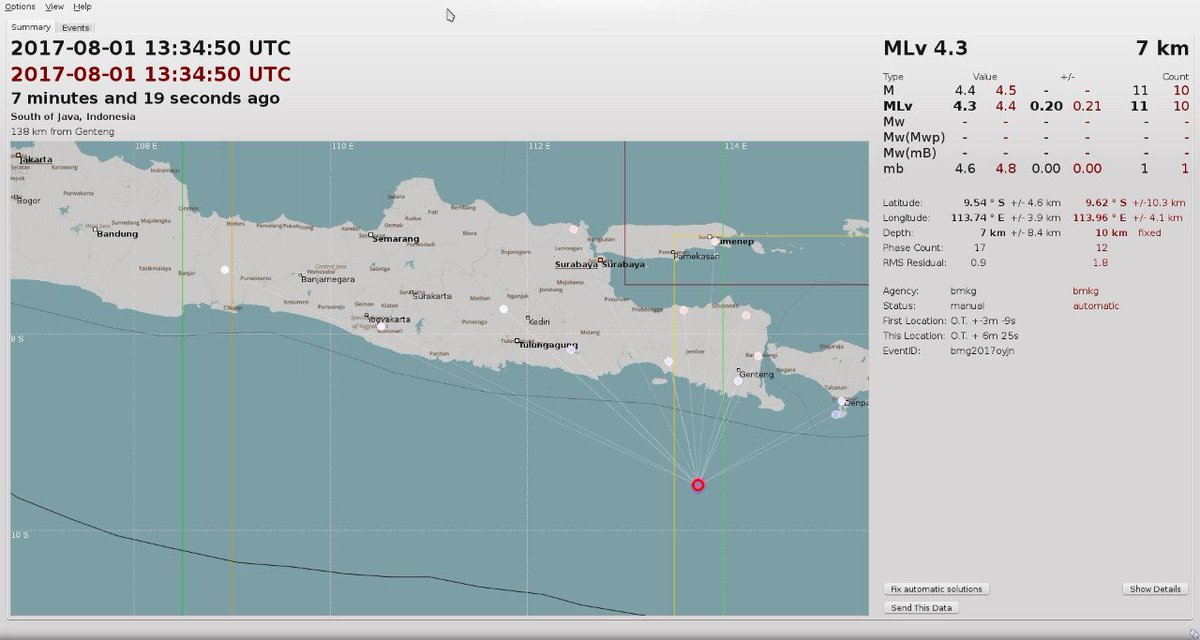
Task: Click the red epicenter marker on the map
Action: point(698,485)
